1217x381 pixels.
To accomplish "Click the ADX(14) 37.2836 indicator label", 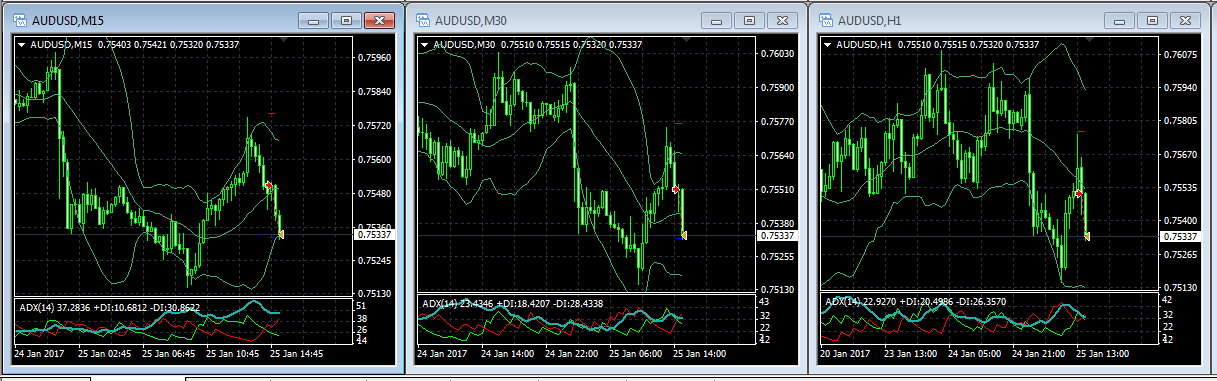I will (x=110, y=307).
